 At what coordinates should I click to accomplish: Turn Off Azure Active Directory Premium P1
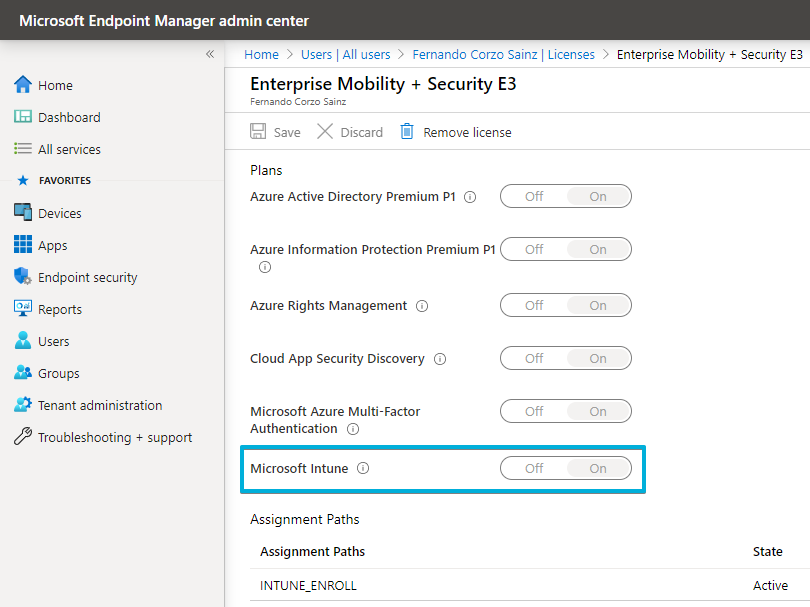click(x=534, y=196)
